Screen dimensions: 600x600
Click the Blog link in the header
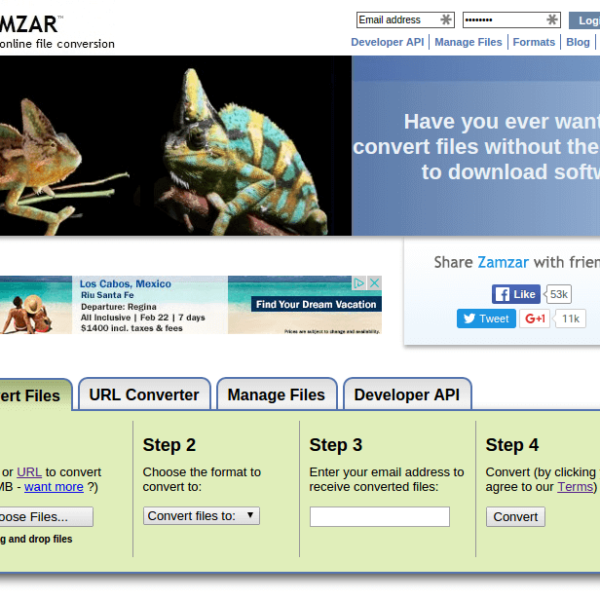(x=578, y=42)
